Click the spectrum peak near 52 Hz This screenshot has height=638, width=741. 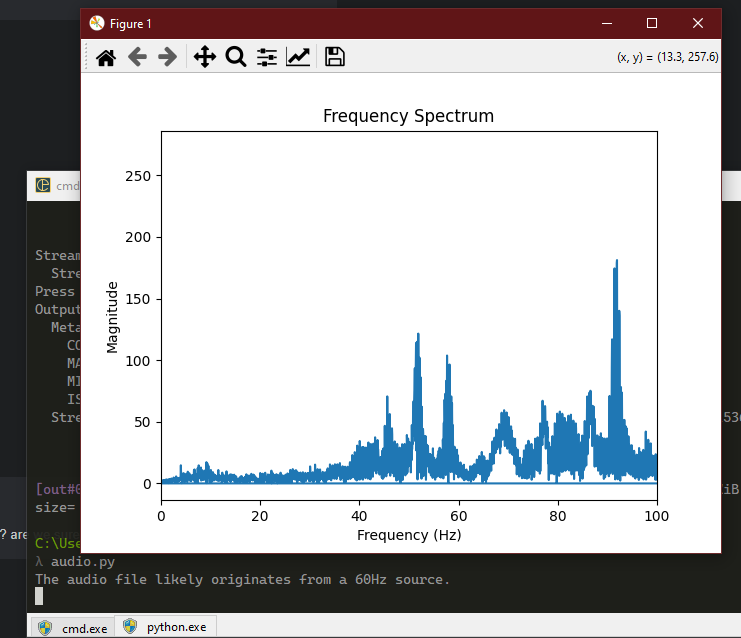click(x=418, y=336)
